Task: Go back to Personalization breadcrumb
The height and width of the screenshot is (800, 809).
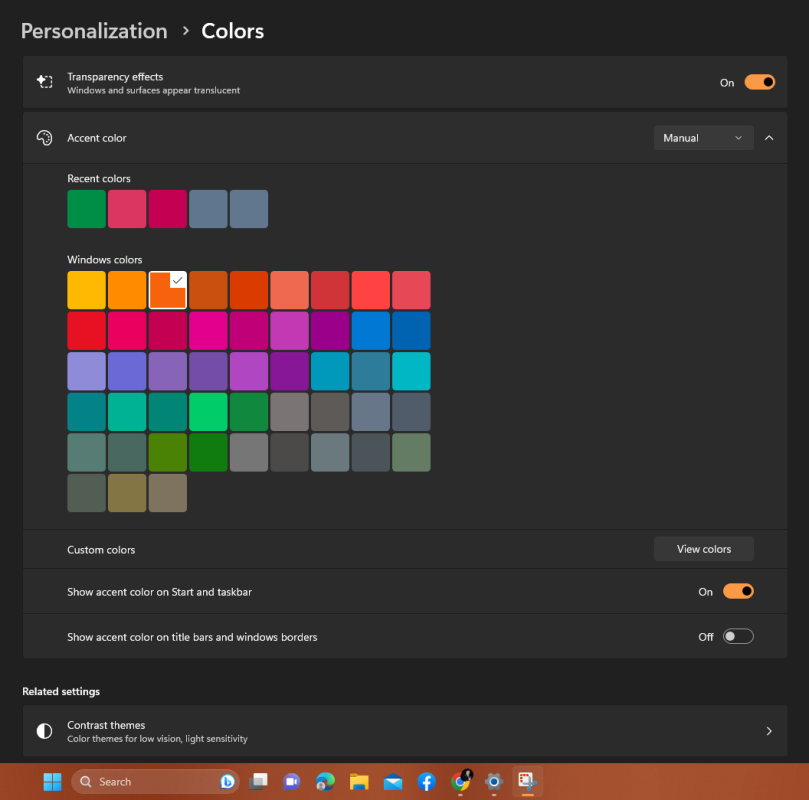Action: (94, 31)
